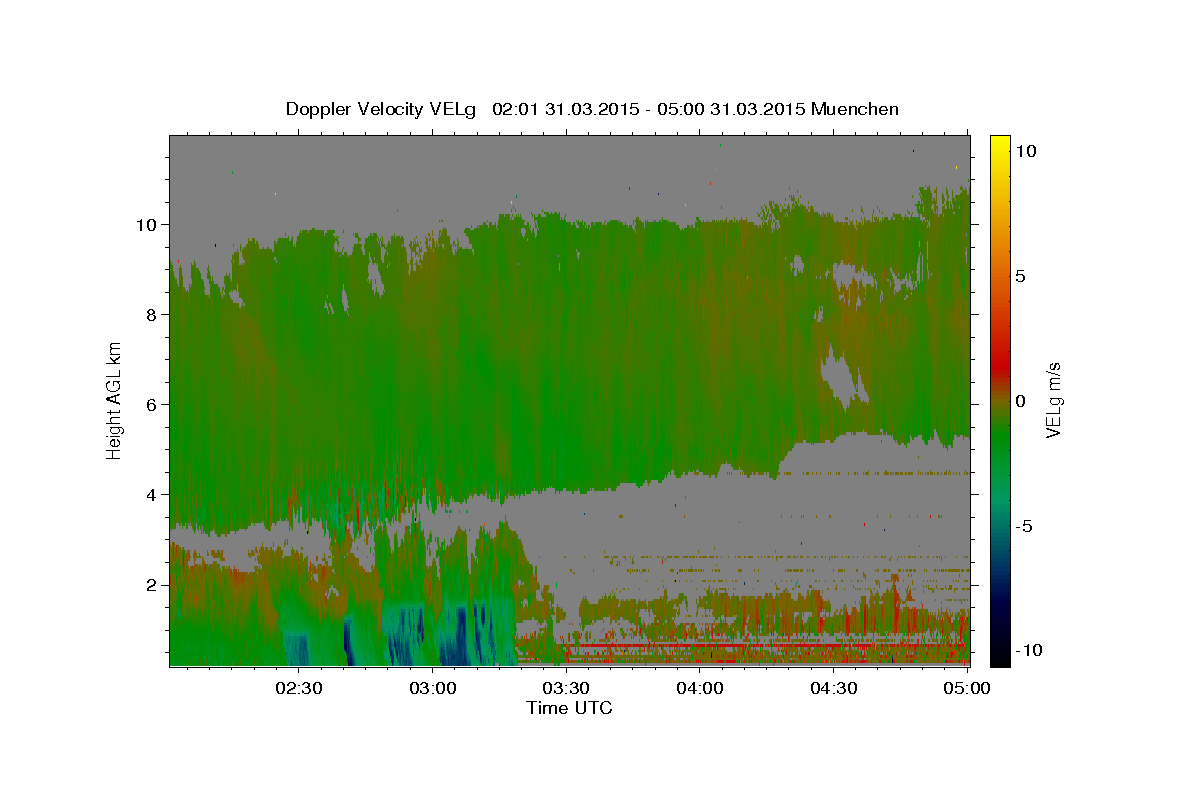This screenshot has height=800, width=1200.
Task: Click the '03:00' time axis label
Action: pos(434,688)
